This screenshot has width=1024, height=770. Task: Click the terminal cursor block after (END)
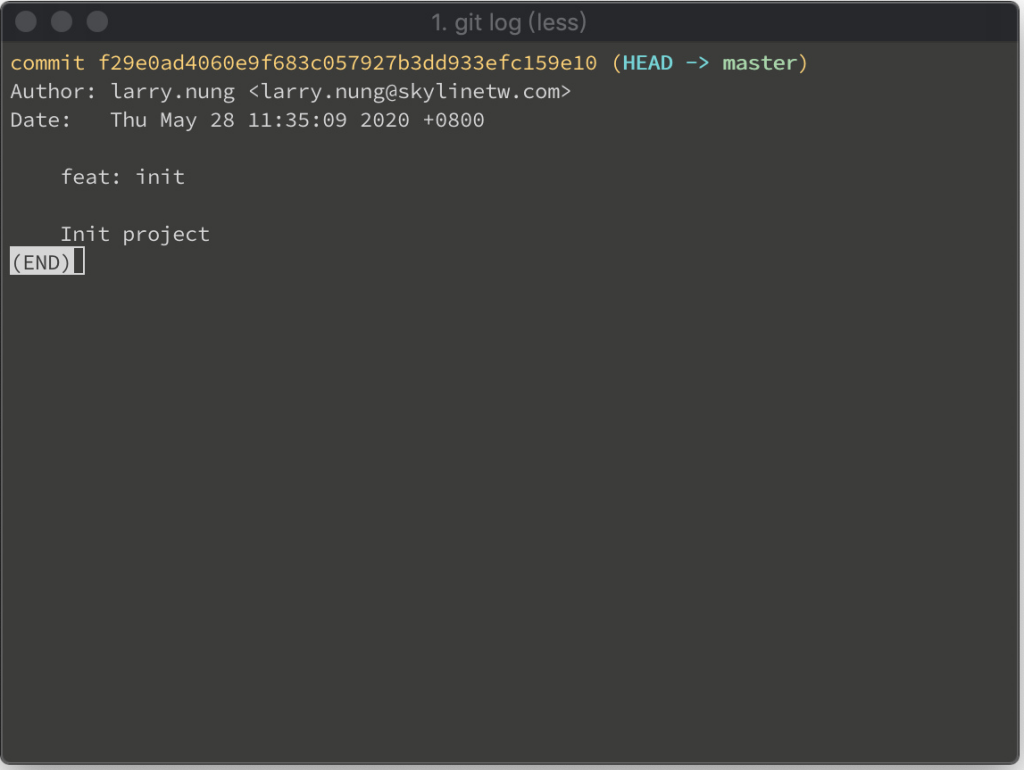pos(79,261)
